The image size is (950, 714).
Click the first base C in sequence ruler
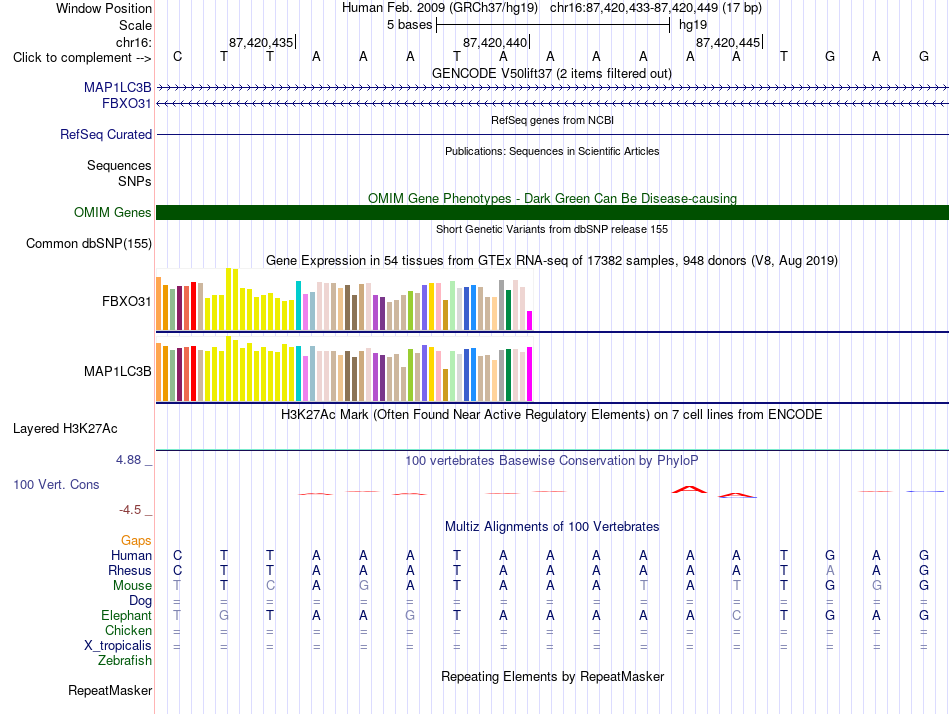(178, 57)
